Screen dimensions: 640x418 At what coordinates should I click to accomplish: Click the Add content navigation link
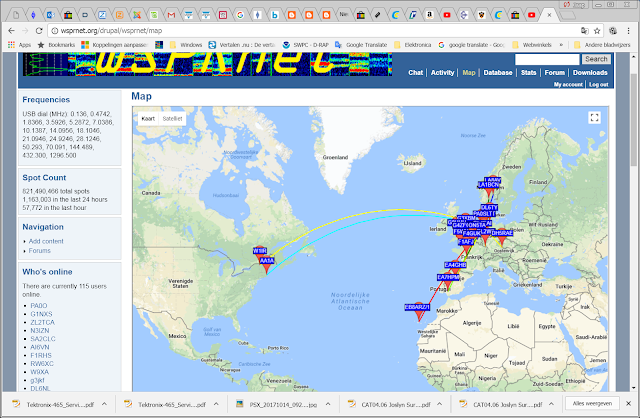(46, 241)
